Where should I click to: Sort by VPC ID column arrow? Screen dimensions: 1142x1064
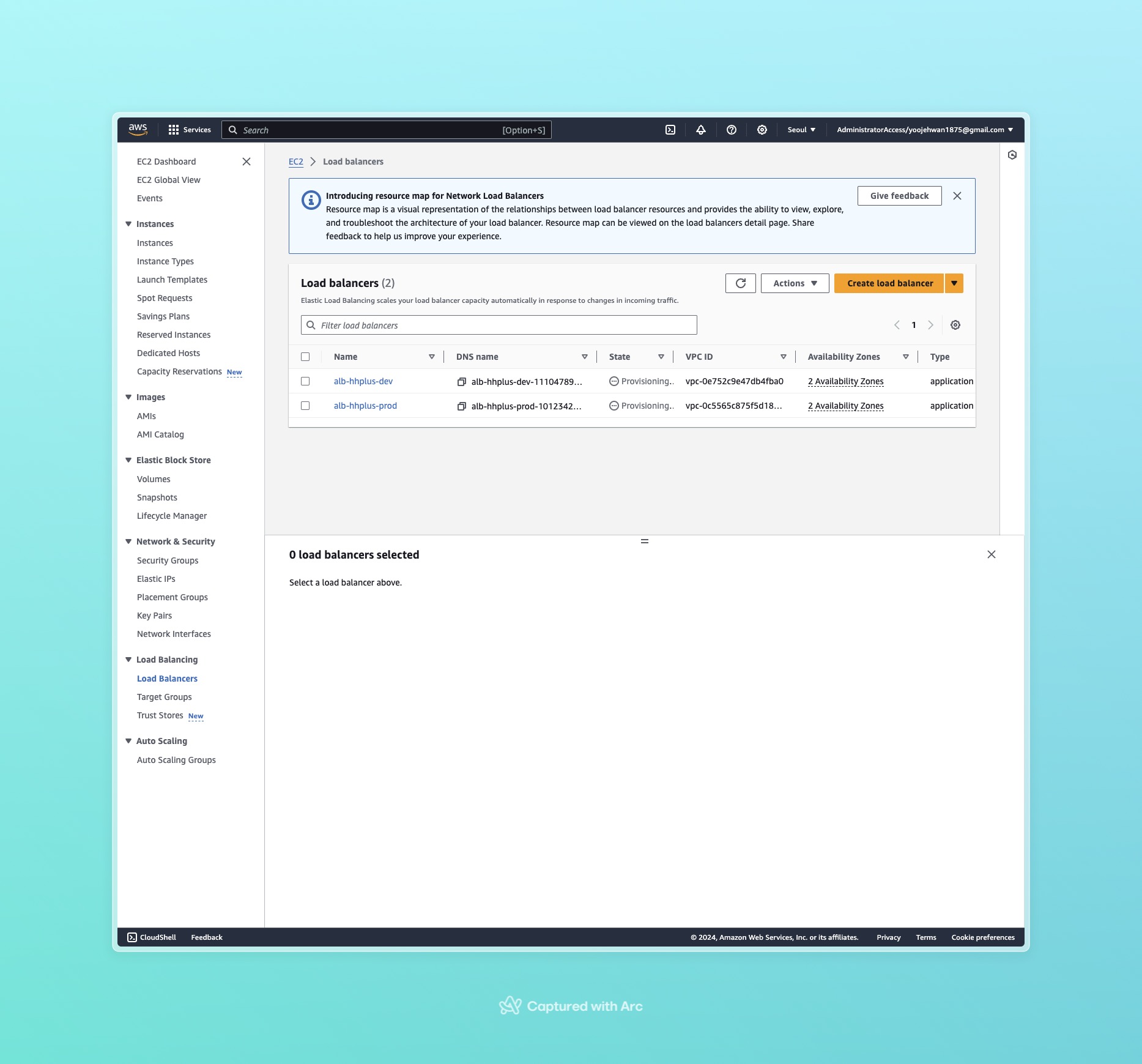click(x=784, y=357)
